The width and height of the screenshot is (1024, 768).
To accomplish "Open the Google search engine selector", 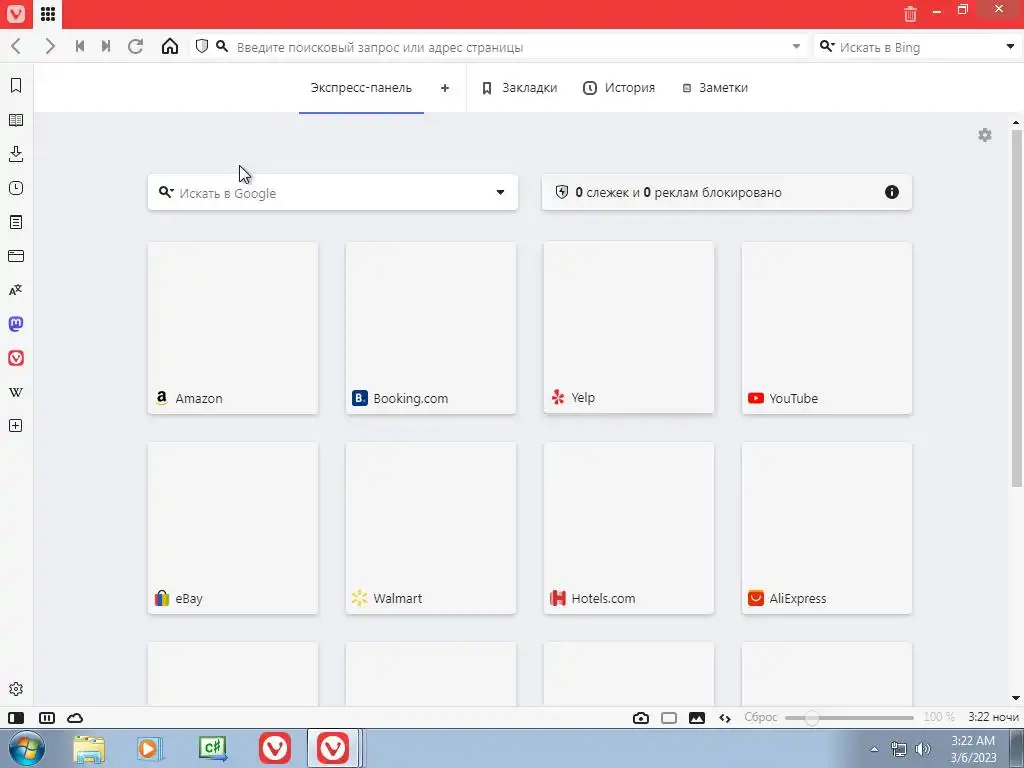I will pos(166,192).
